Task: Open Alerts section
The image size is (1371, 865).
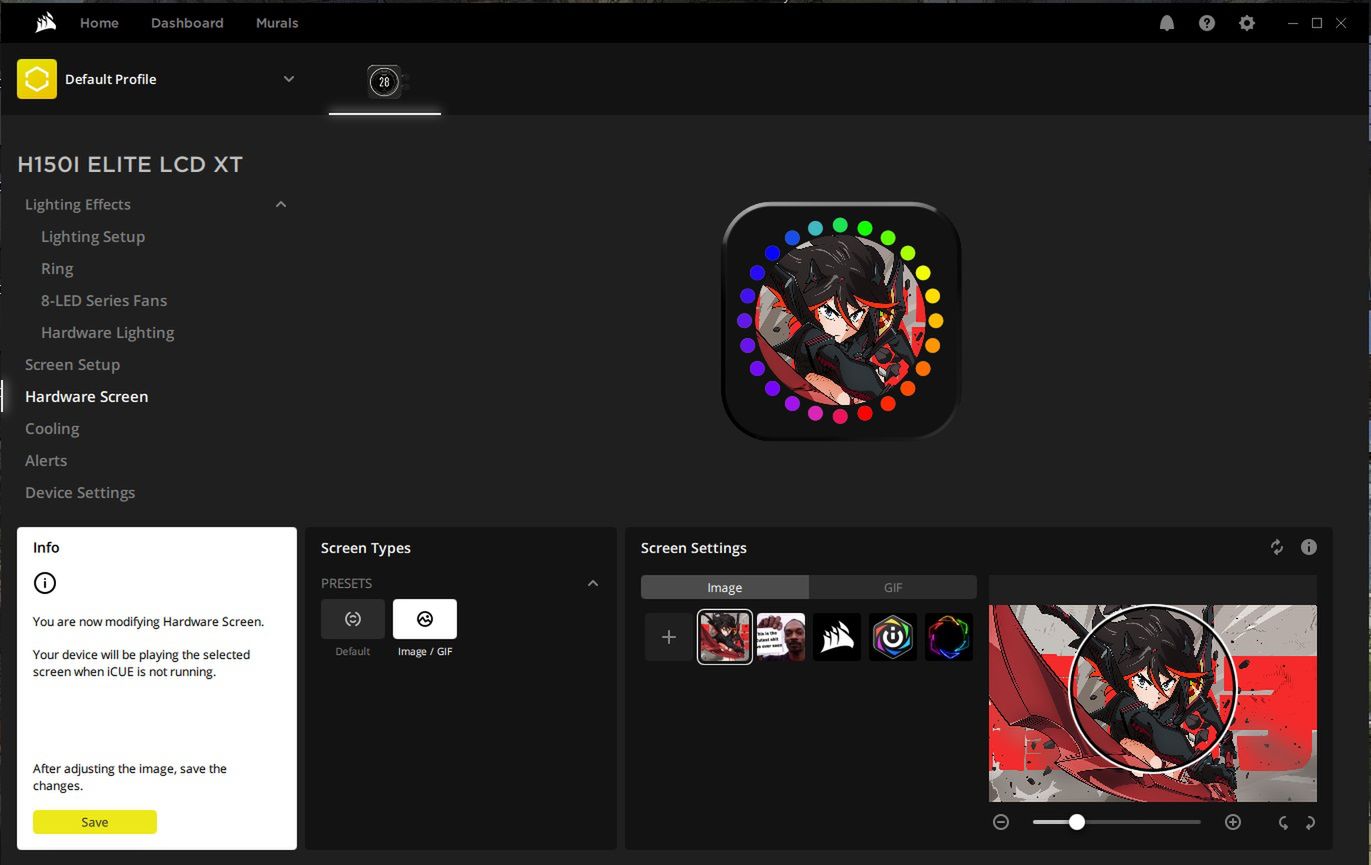Action: pos(46,460)
